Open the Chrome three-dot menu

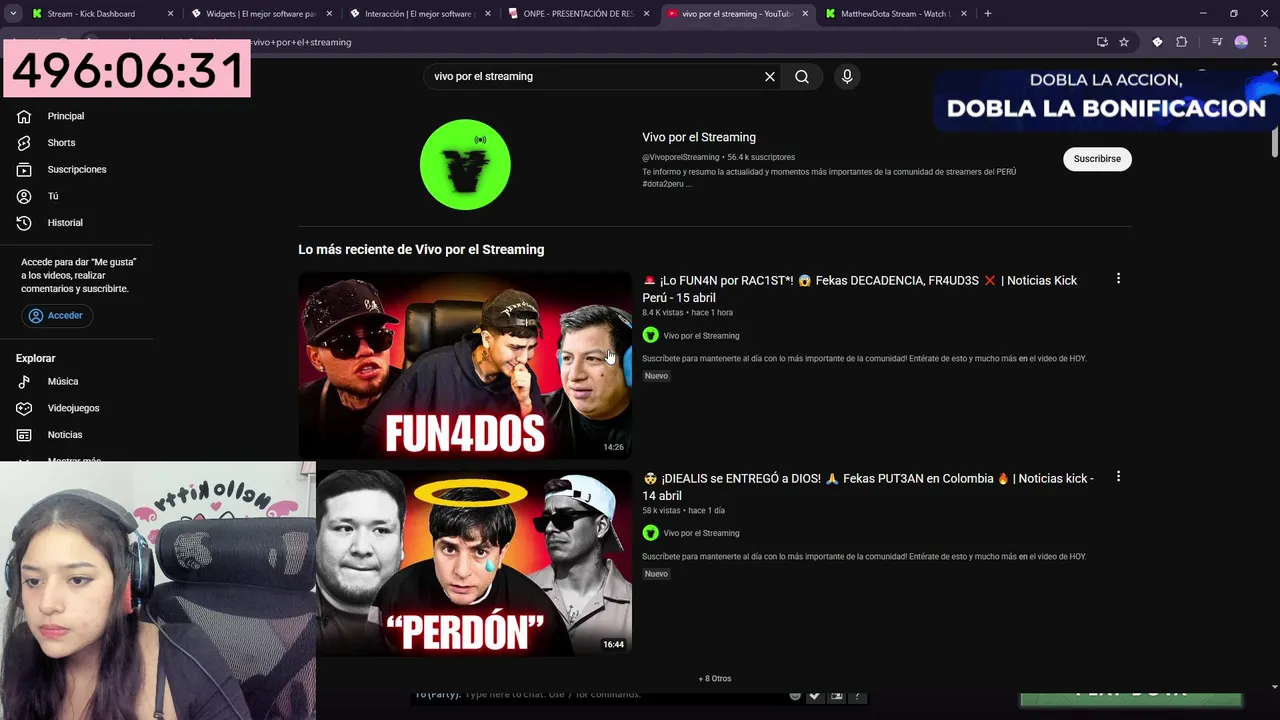coord(1265,42)
